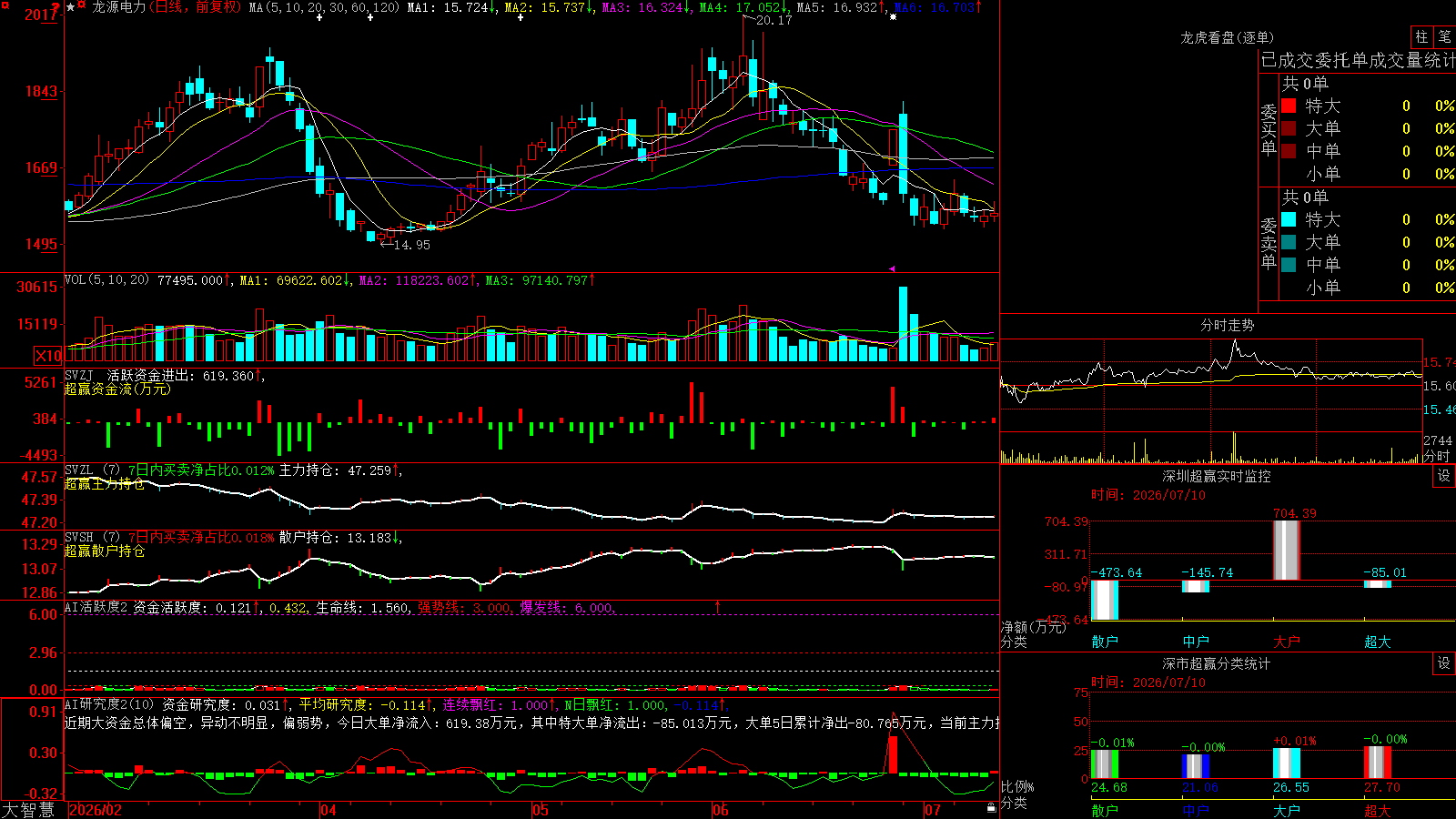The image size is (1456, 819).
Task: Click the 超赢散户持仓 label
Action: coord(105,551)
